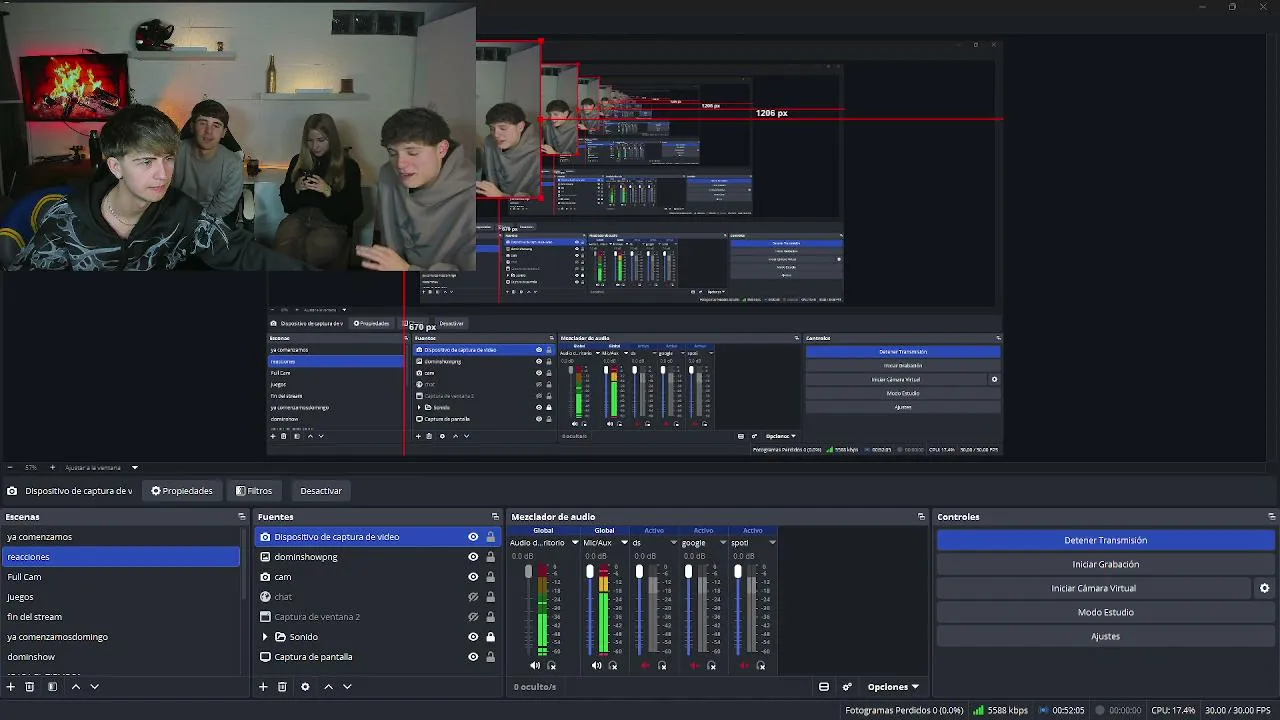Undock the Controles panel
This screenshot has width=1280, height=720.
tap(1272, 517)
